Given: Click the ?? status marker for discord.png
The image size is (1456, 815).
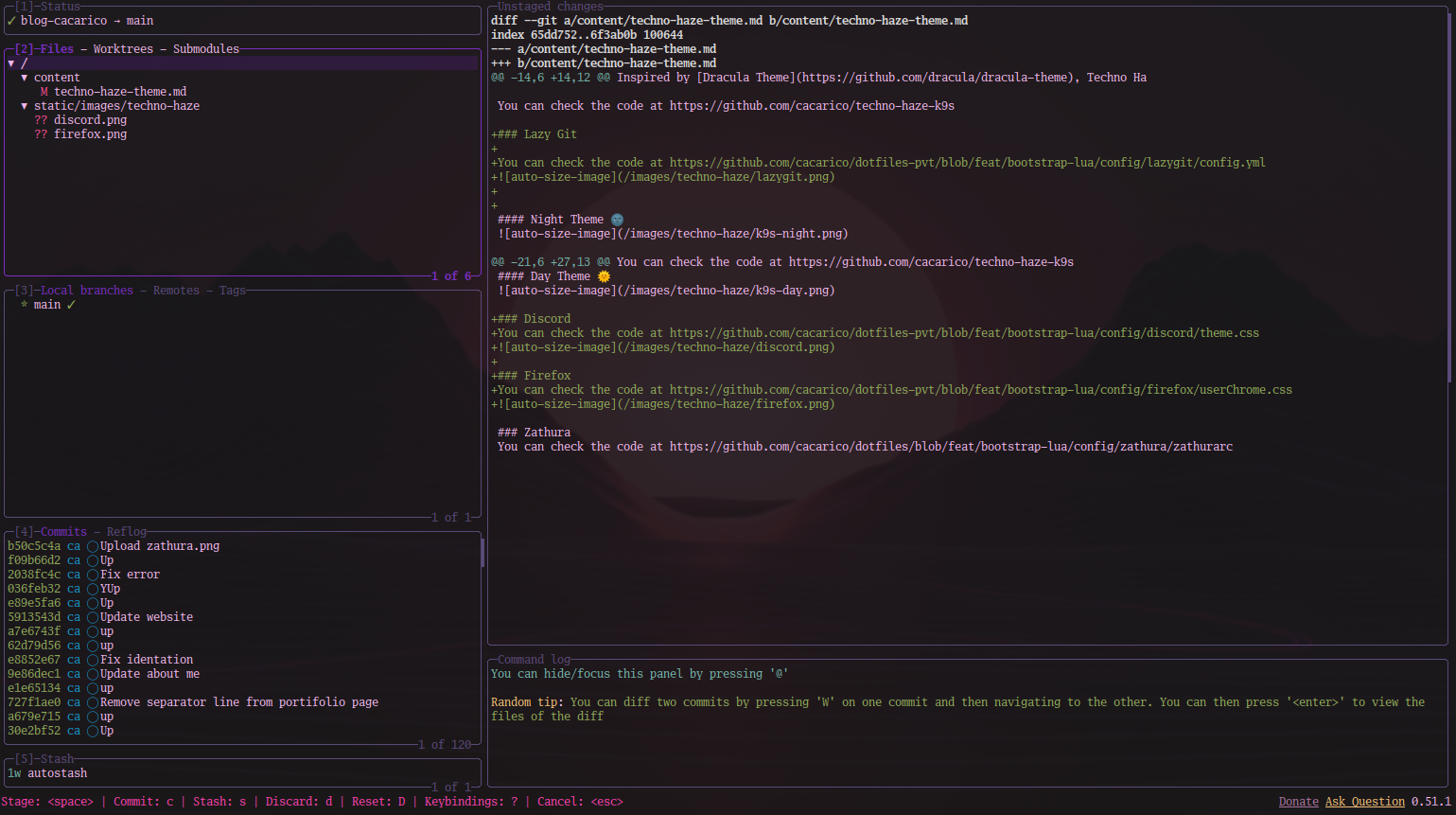Looking at the screenshot, I should pyautogui.click(x=41, y=120).
